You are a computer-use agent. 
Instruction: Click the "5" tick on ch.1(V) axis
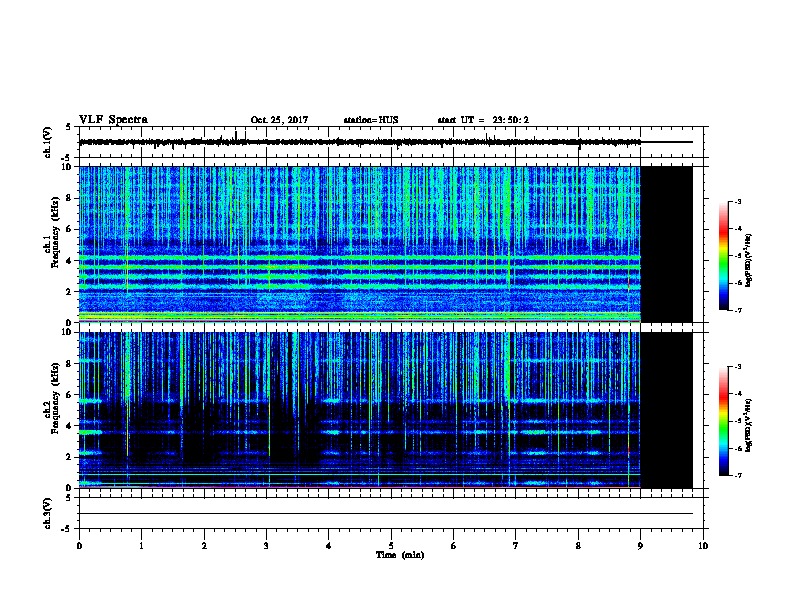(68, 128)
